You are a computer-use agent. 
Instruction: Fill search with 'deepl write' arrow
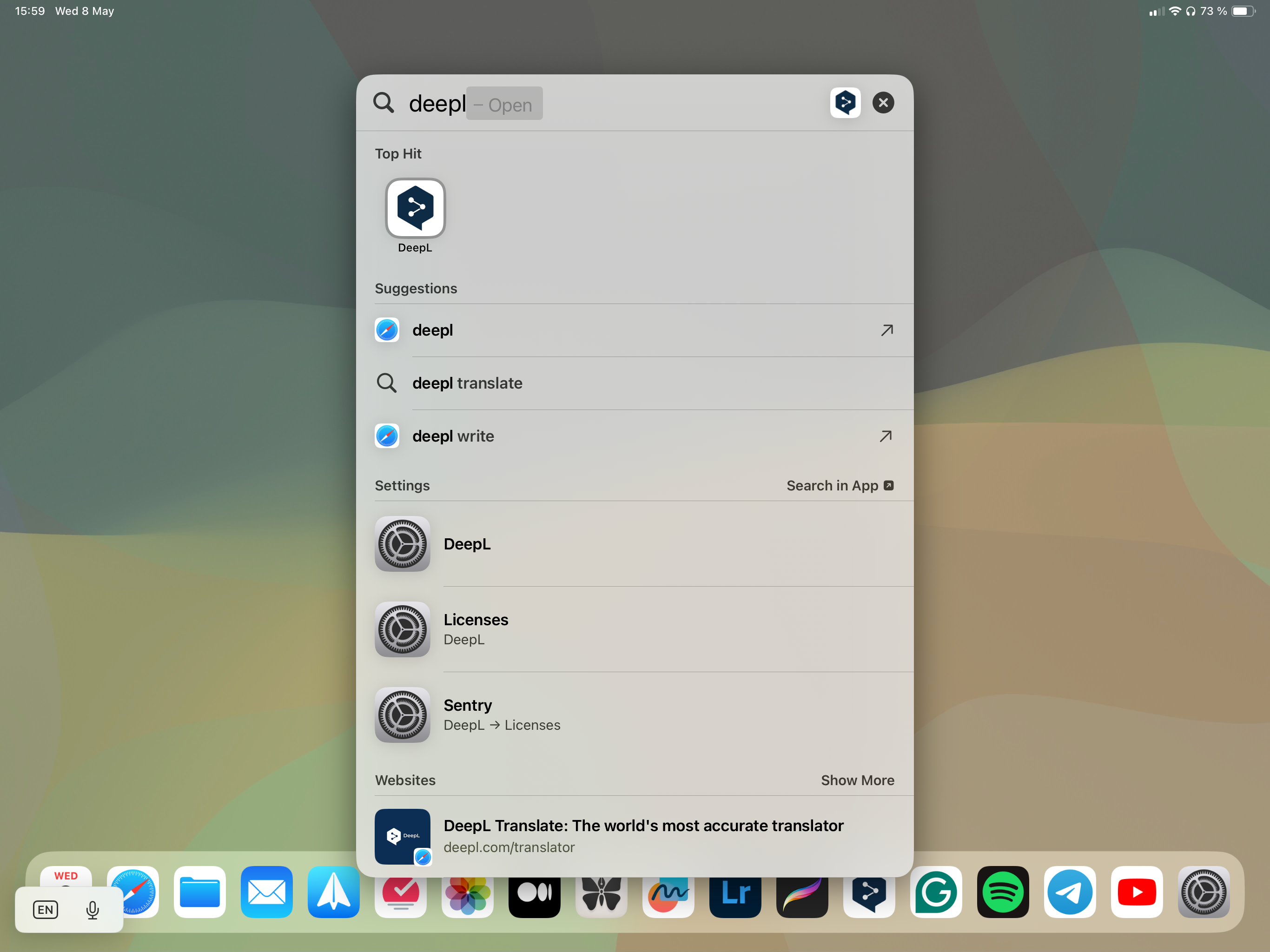tap(885, 436)
